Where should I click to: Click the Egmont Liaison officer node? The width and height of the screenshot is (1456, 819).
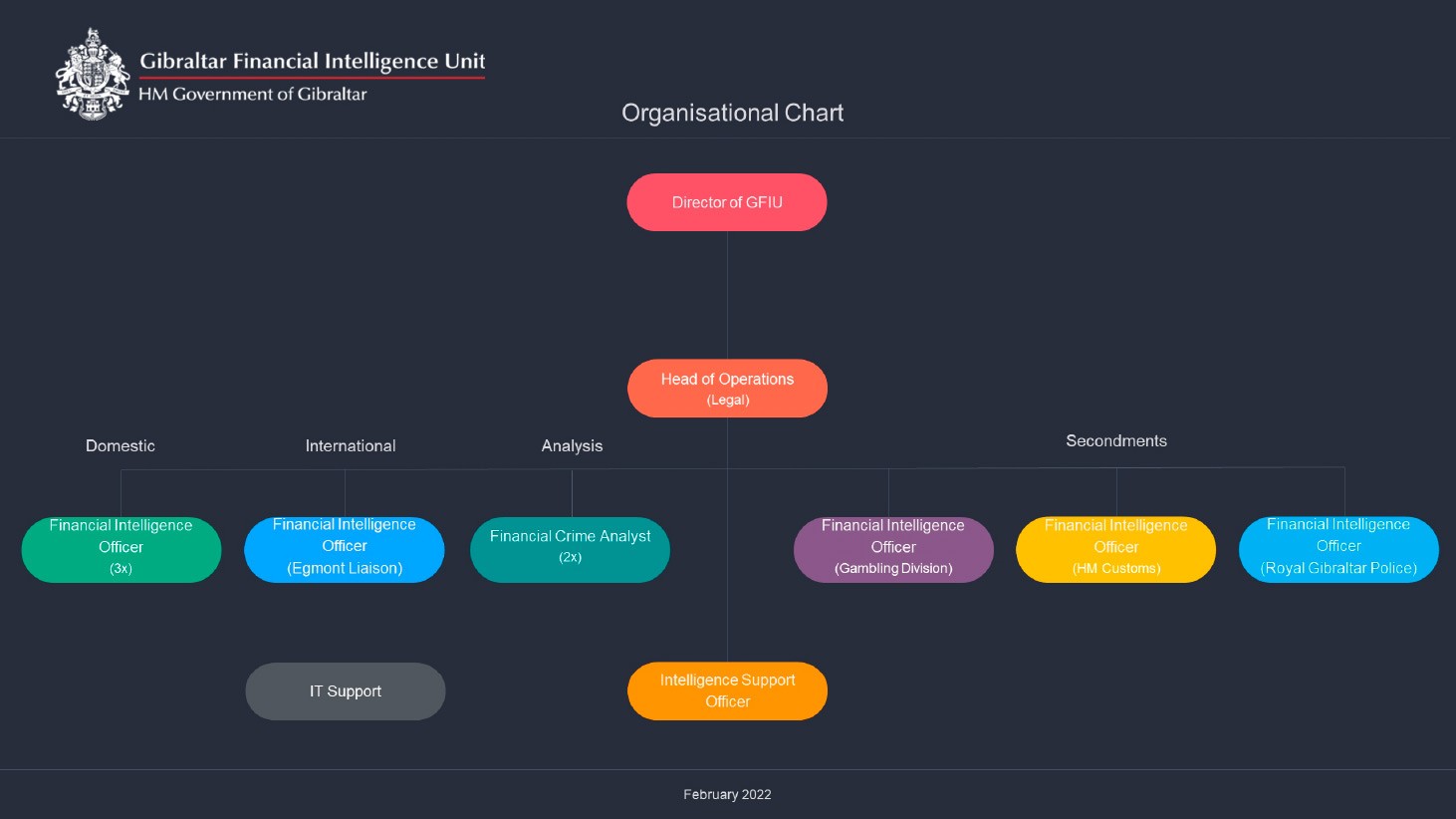tap(345, 549)
